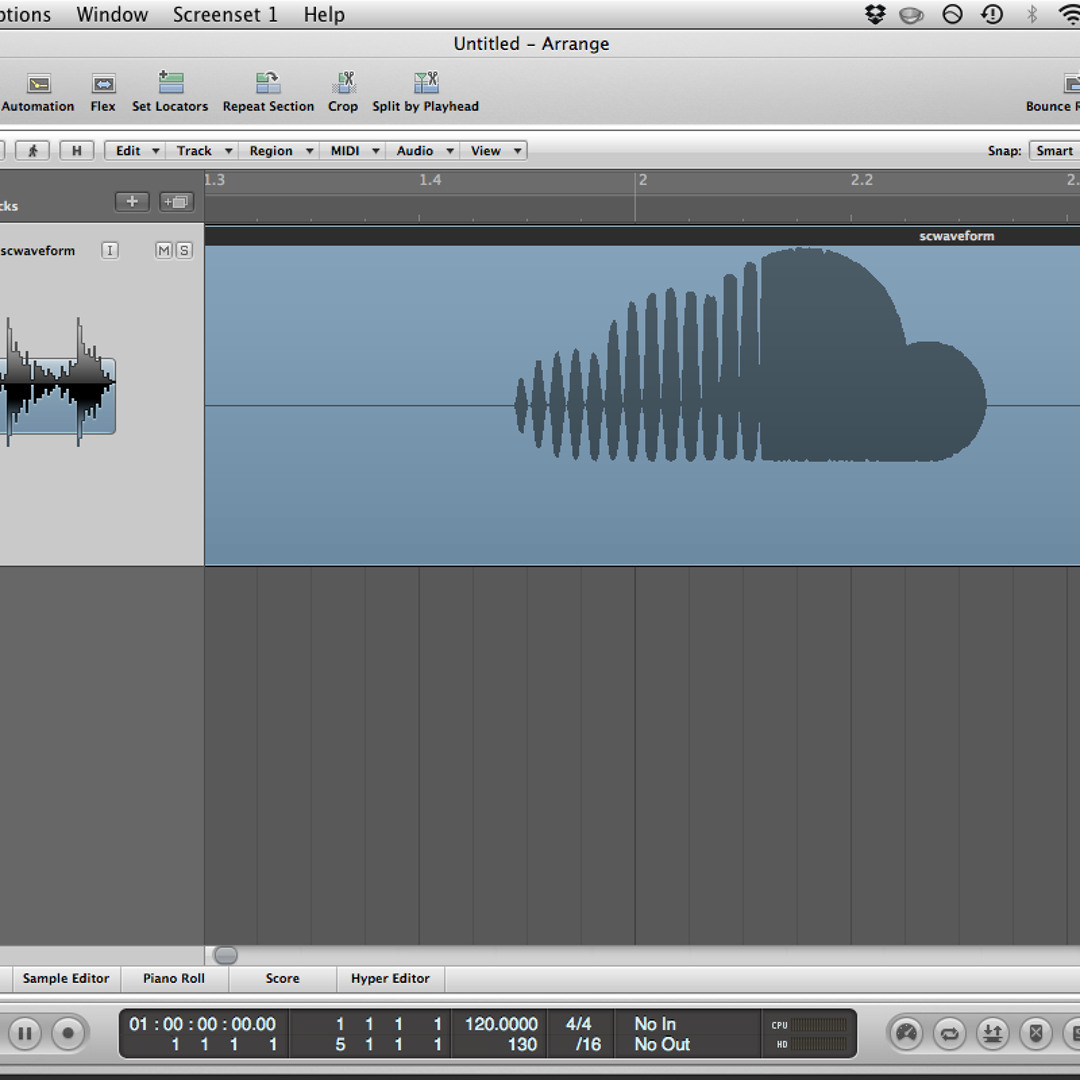Click the duplicate track button

(x=176, y=201)
